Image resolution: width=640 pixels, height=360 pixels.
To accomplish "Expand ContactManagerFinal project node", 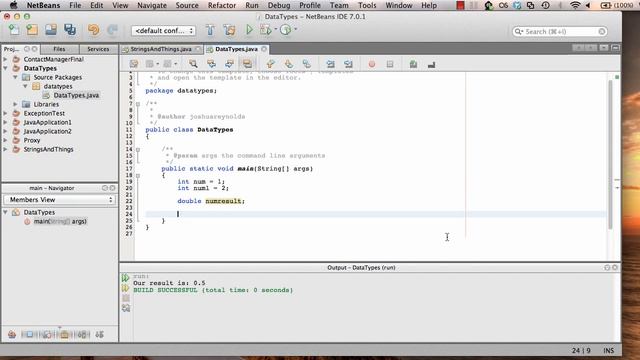I will coord(5,59).
